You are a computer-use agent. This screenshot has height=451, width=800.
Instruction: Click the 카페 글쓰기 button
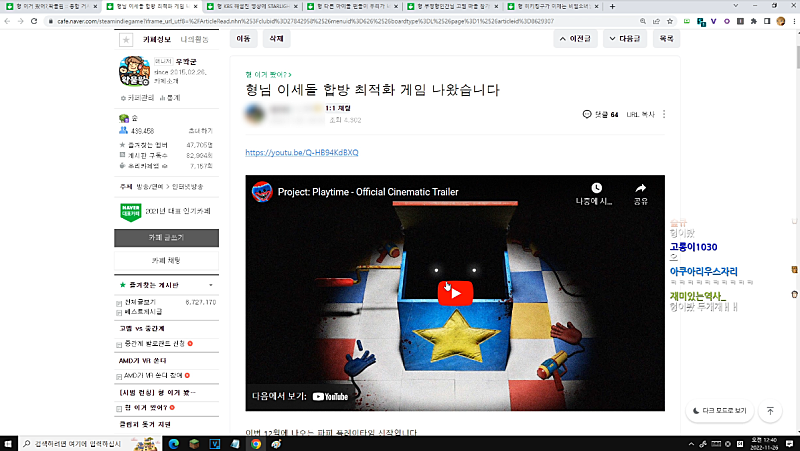pos(166,237)
